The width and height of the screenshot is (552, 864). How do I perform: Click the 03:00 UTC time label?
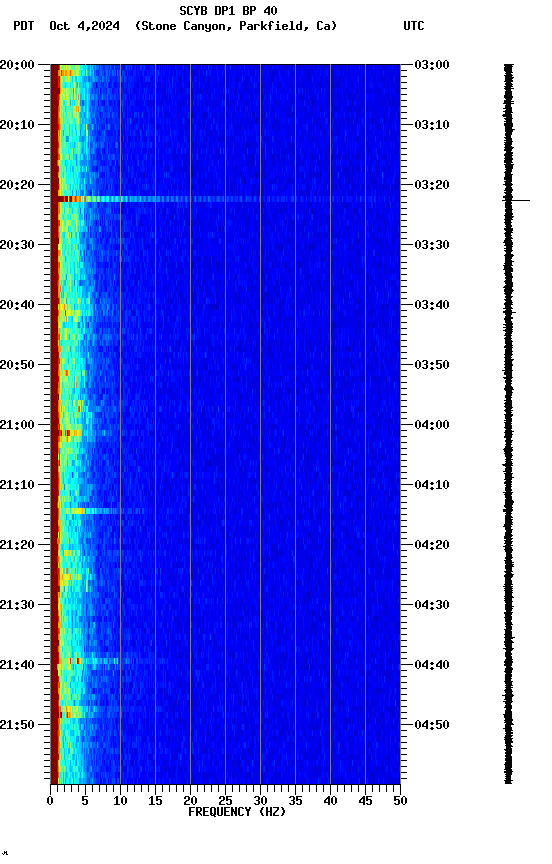point(432,65)
